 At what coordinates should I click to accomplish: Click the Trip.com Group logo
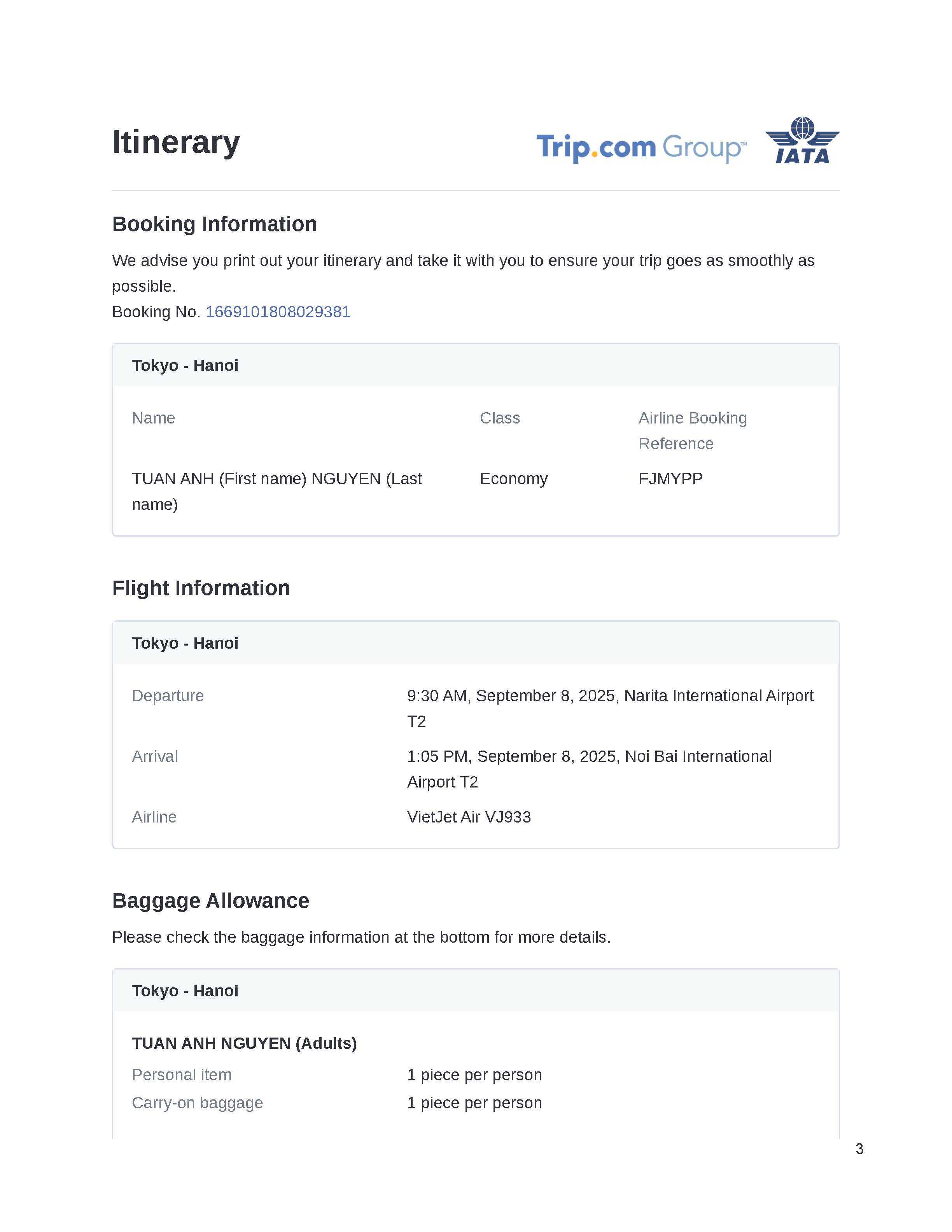pyautogui.click(x=641, y=147)
